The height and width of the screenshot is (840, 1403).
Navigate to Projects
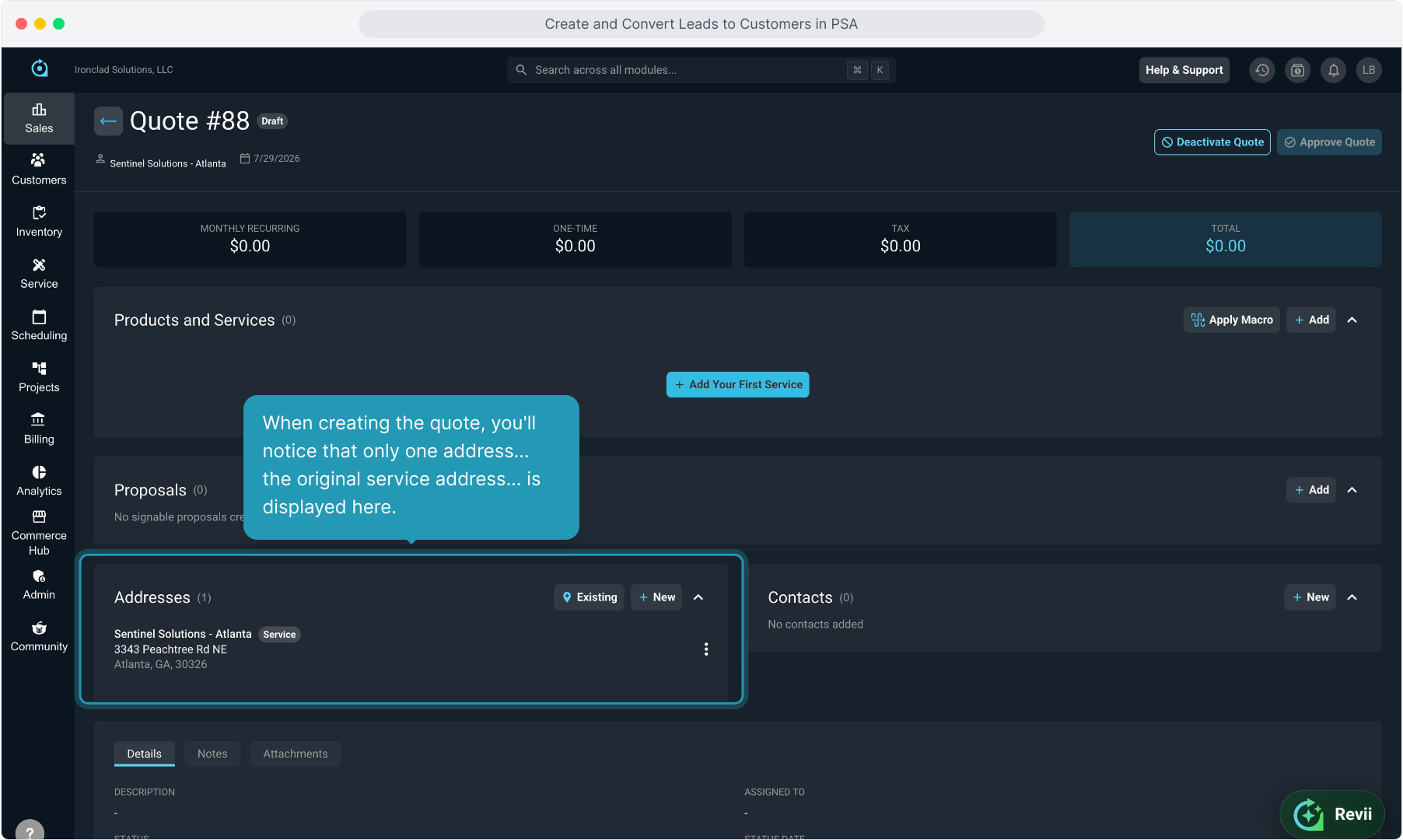pyautogui.click(x=39, y=377)
